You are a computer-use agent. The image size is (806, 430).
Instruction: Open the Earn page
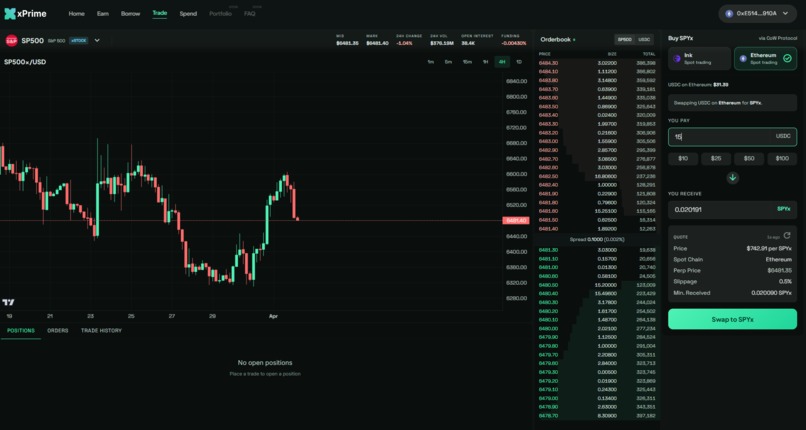click(103, 14)
